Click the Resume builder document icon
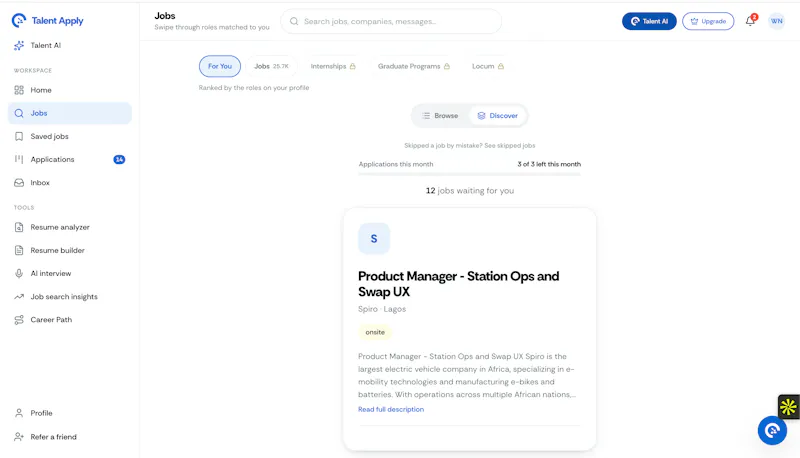Image resolution: width=800 pixels, height=458 pixels. click(19, 250)
